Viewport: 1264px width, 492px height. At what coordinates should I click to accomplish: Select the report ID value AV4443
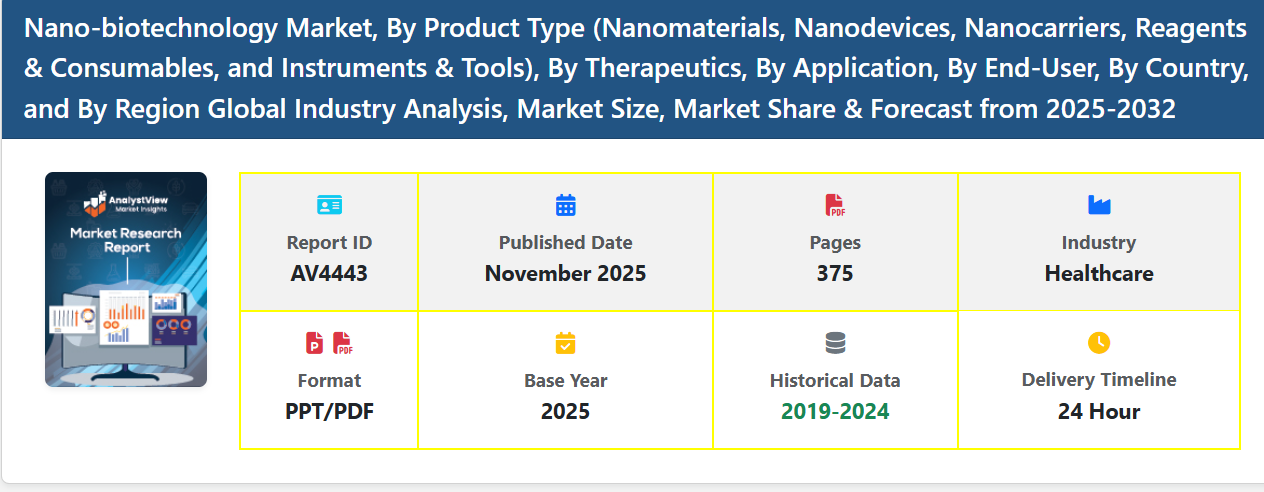pos(329,274)
